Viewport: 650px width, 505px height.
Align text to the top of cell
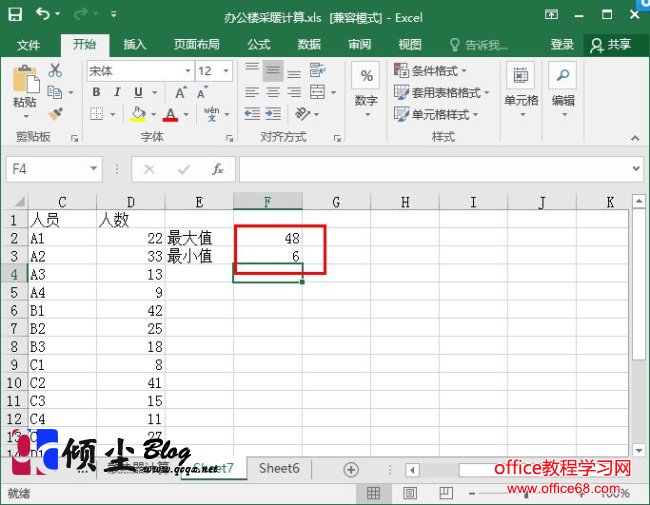click(x=252, y=70)
